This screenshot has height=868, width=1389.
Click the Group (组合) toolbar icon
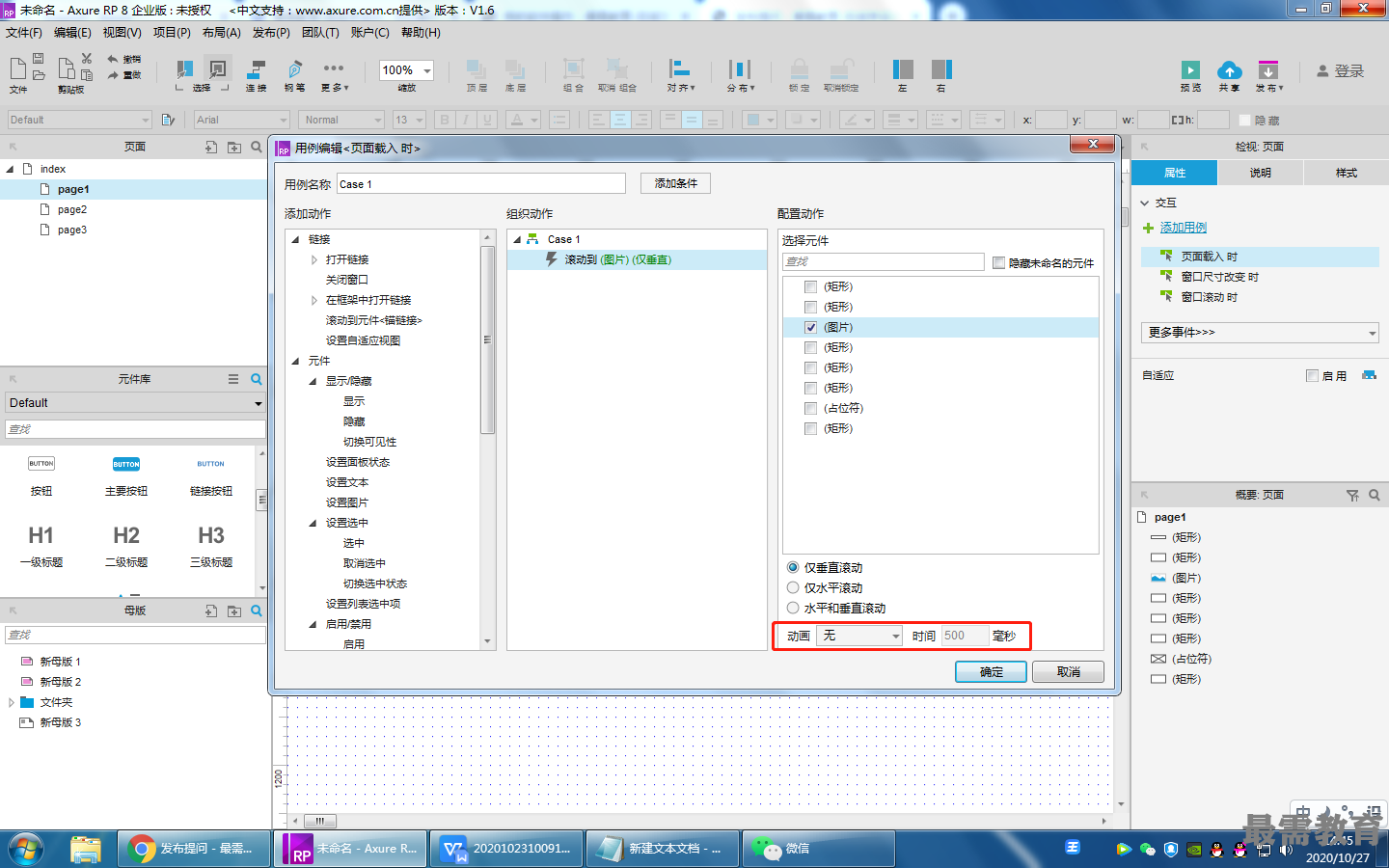574,69
